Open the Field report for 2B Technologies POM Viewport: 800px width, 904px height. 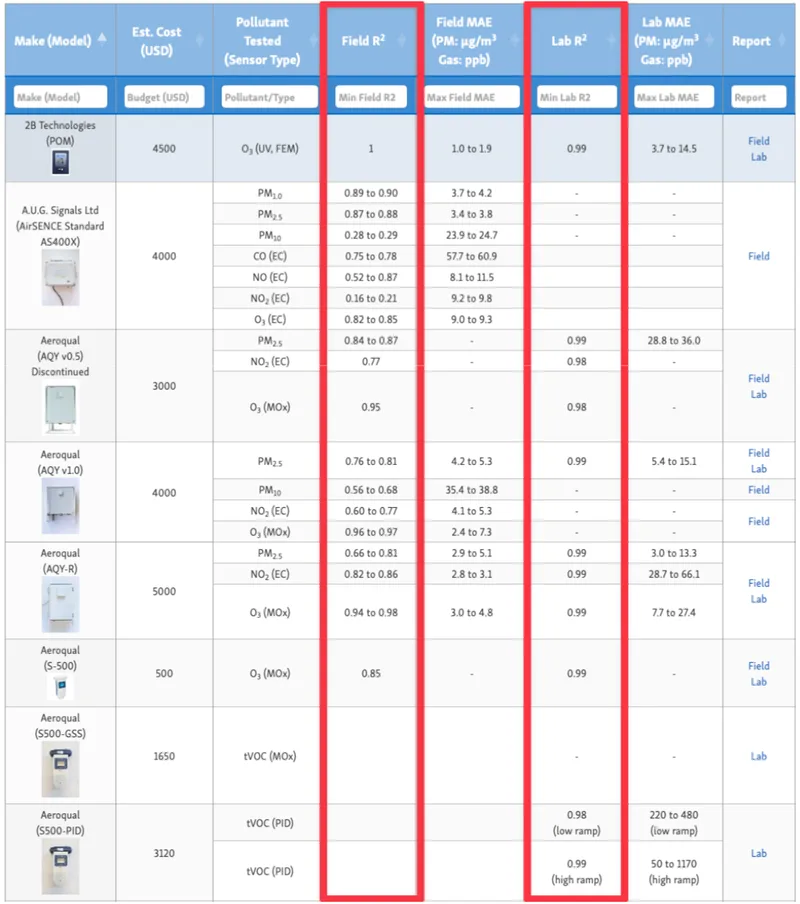point(757,140)
